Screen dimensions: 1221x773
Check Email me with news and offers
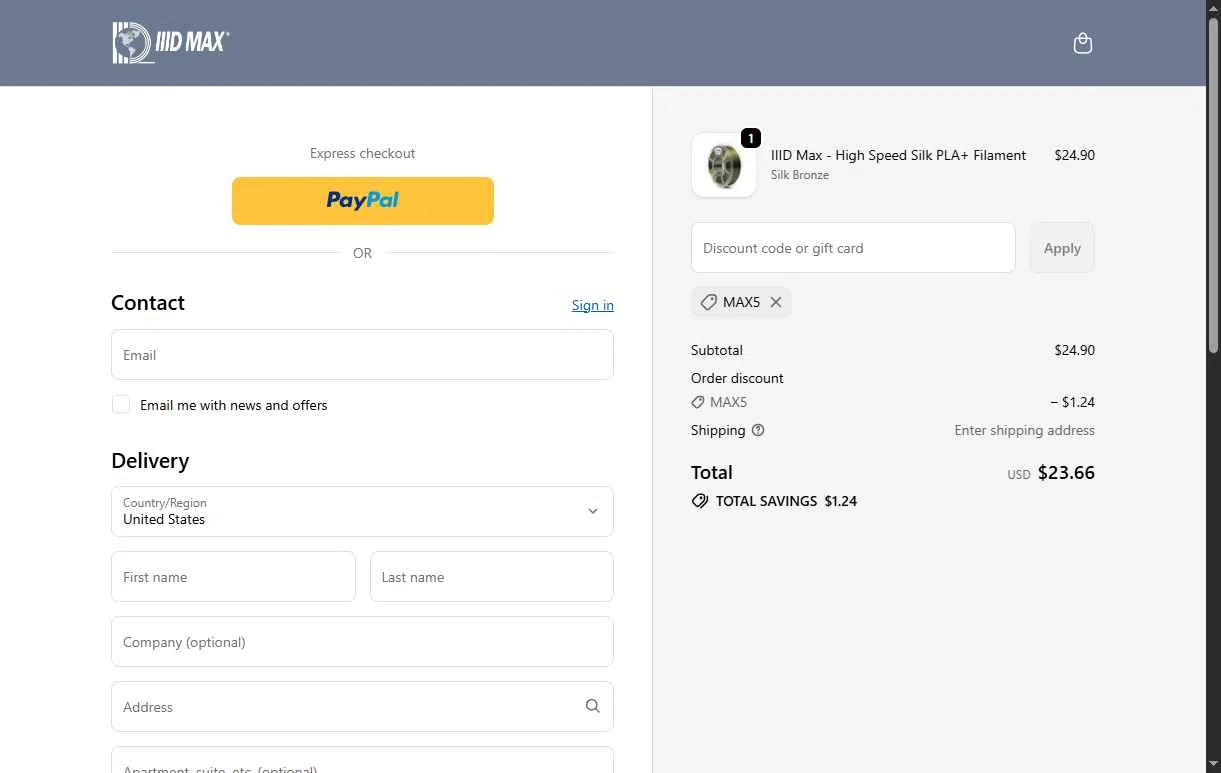click(121, 404)
